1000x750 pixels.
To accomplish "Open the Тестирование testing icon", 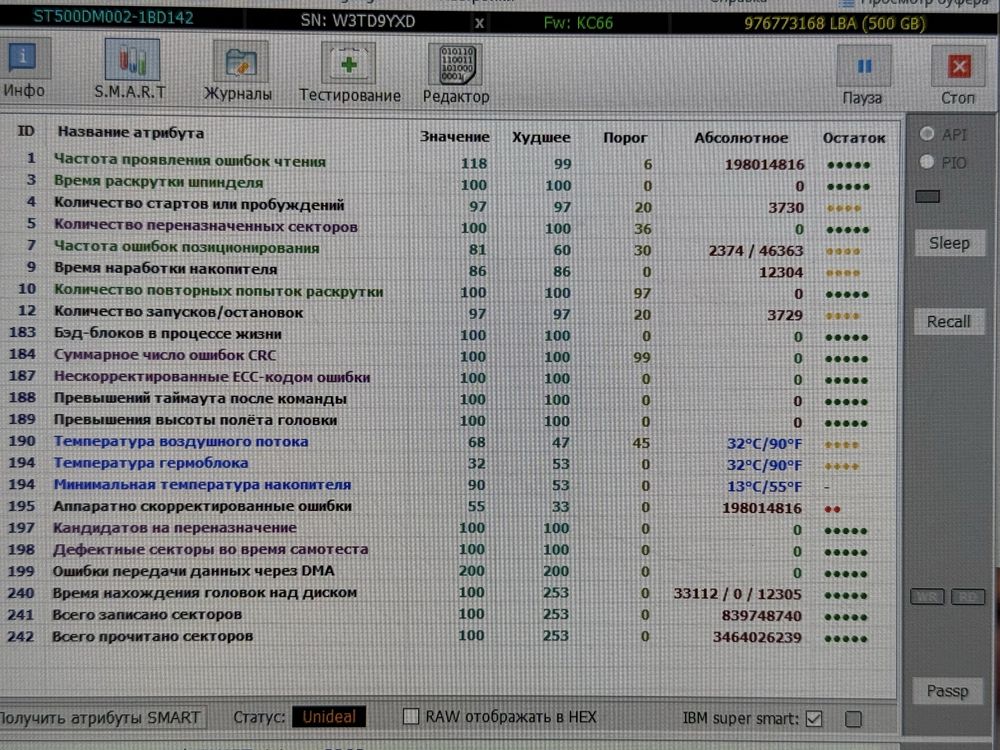I will [x=348, y=64].
